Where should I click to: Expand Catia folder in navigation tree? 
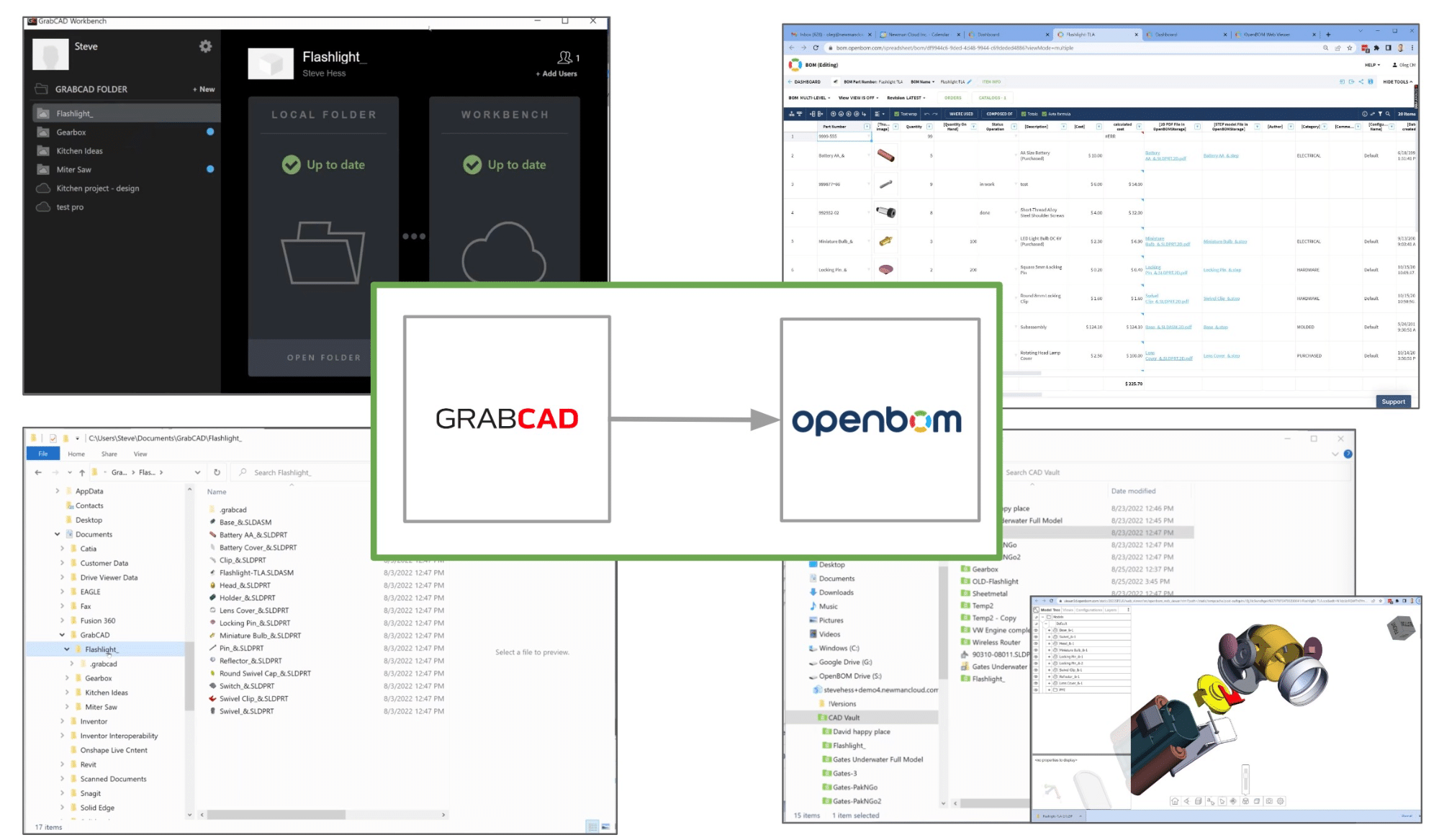coord(63,548)
